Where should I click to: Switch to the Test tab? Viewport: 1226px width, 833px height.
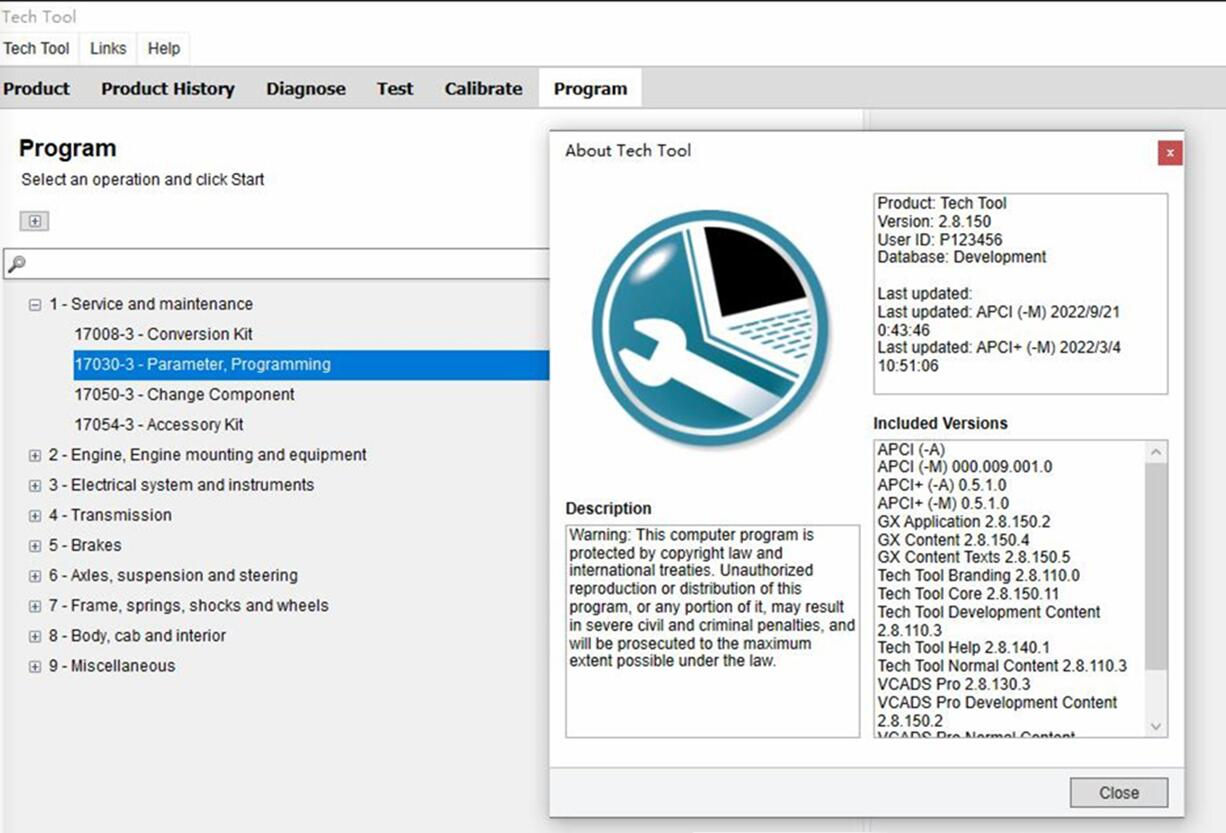(x=395, y=88)
